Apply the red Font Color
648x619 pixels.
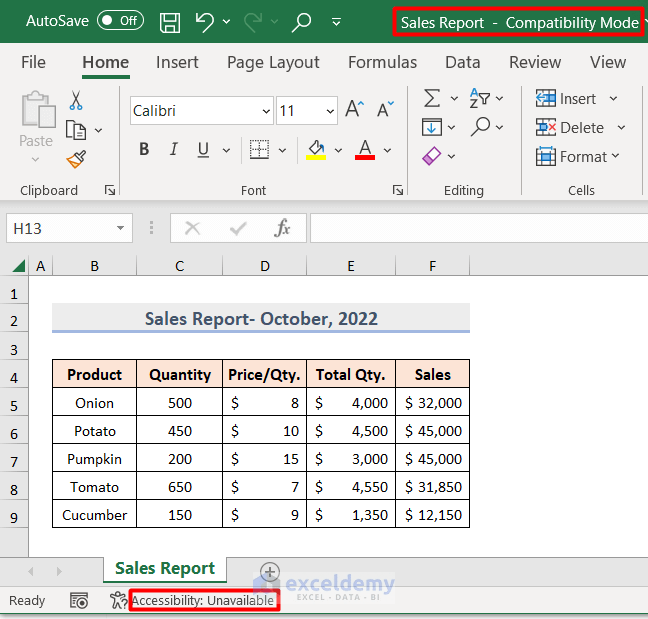(x=365, y=150)
